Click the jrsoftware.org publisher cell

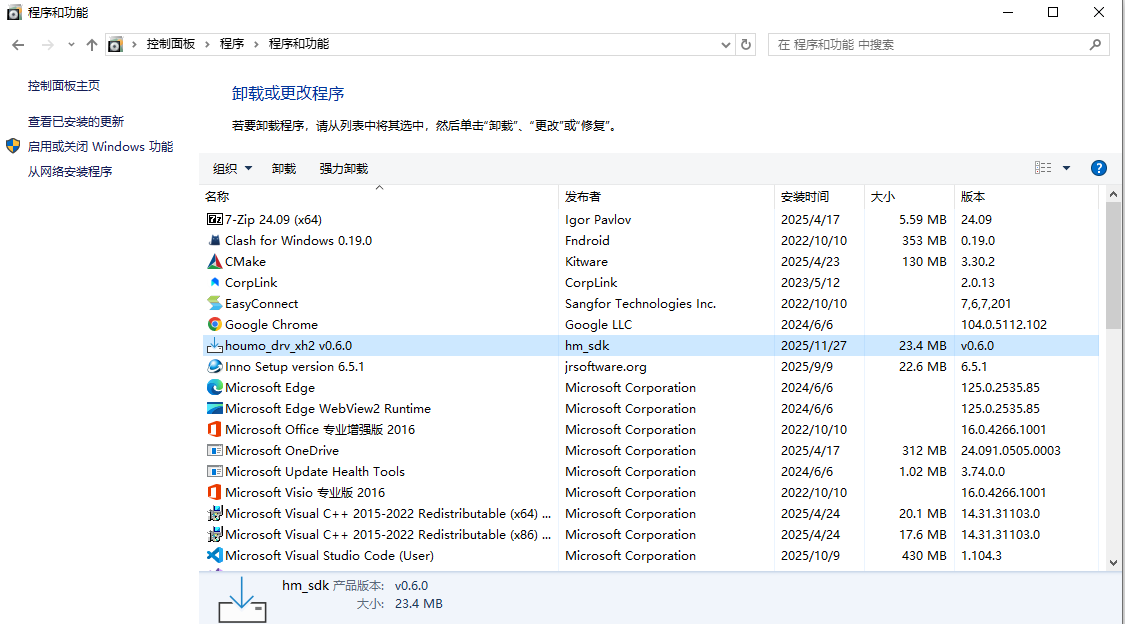pos(606,367)
